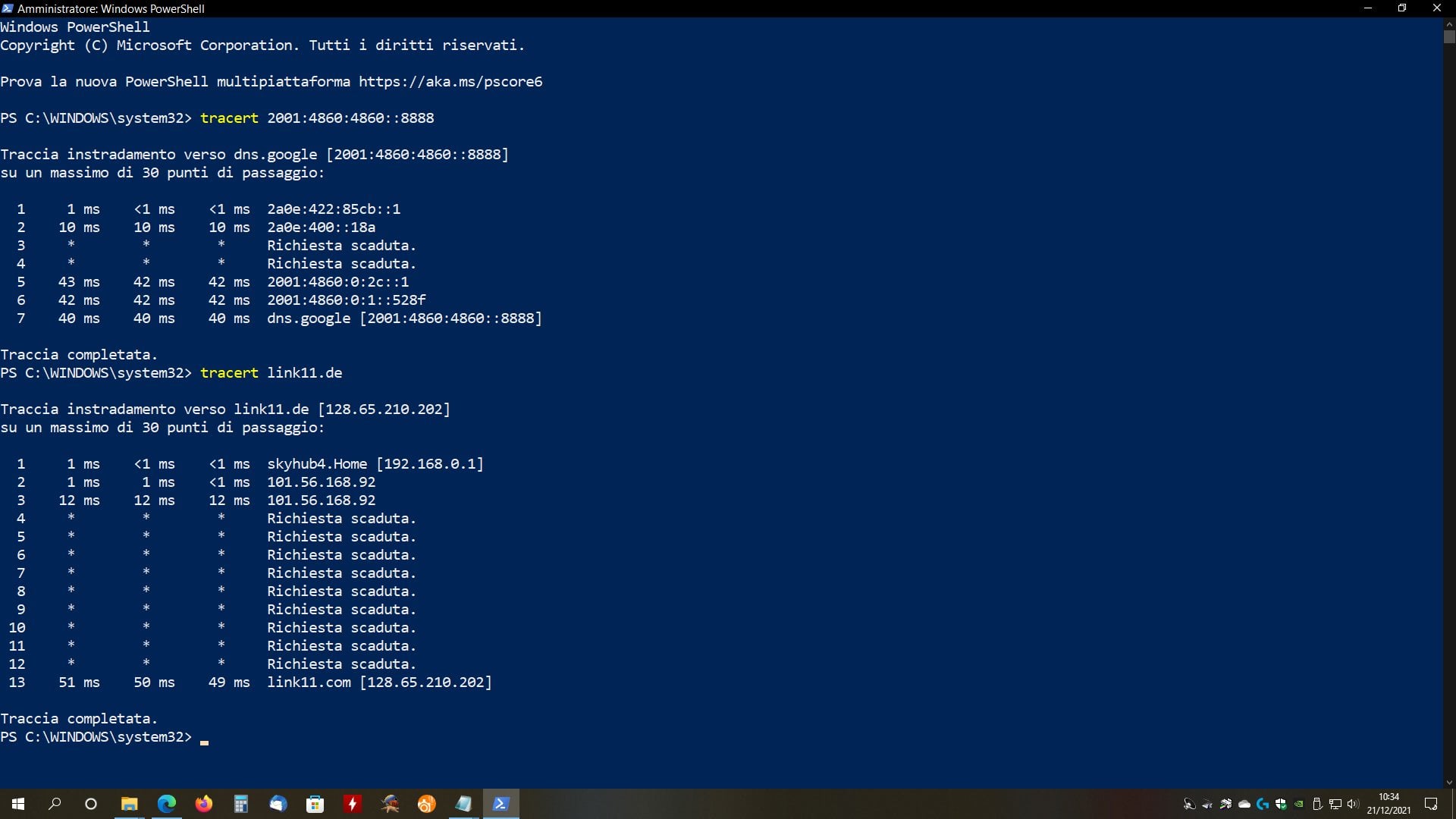This screenshot has width=1456, height=819.
Task: Open the volume speaker tray control
Action: (1353, 804)
